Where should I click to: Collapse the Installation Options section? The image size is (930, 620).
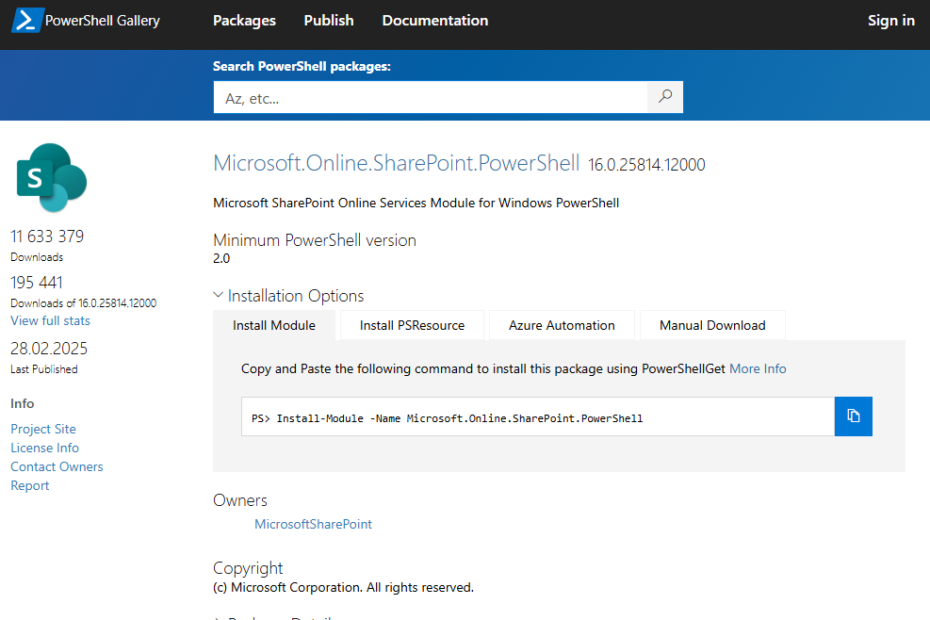(x=219, y=296)
